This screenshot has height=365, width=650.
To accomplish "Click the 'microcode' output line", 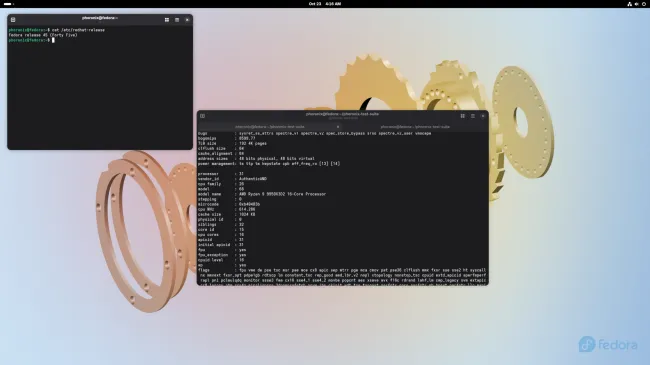I will pos(229,204).
